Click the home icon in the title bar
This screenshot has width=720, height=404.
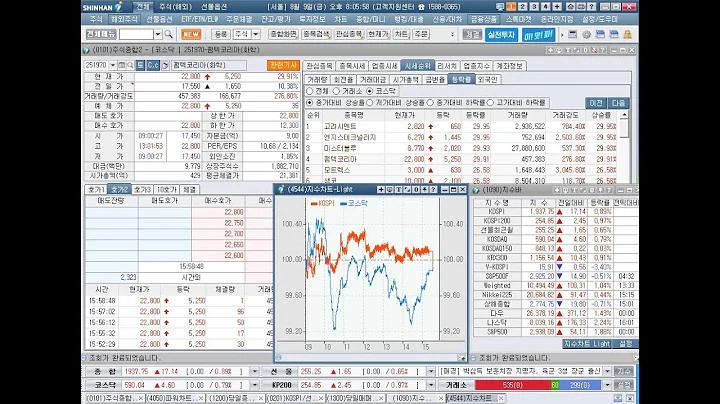(x=570, y=7)
